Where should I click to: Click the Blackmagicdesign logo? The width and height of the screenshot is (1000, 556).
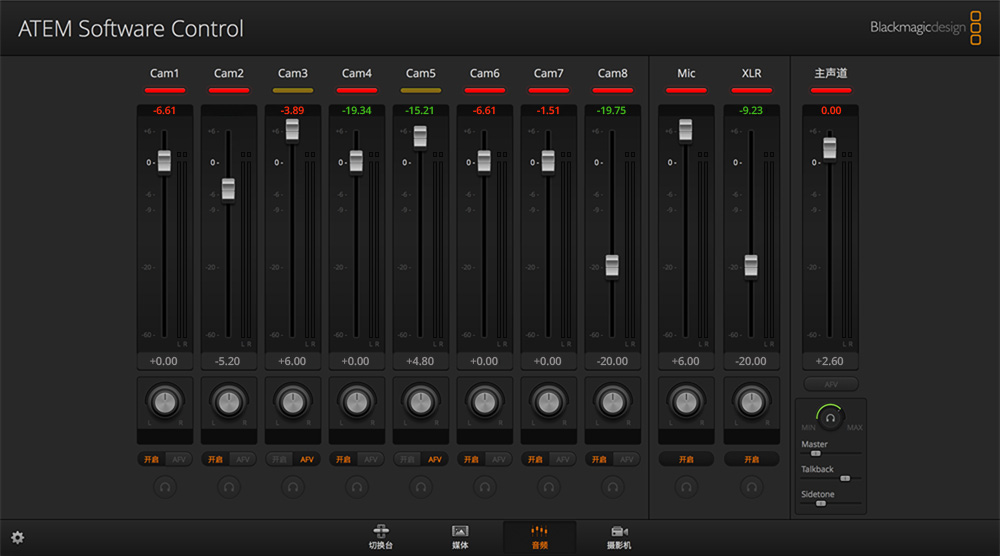pyautogui.click(x=925, y=27)
